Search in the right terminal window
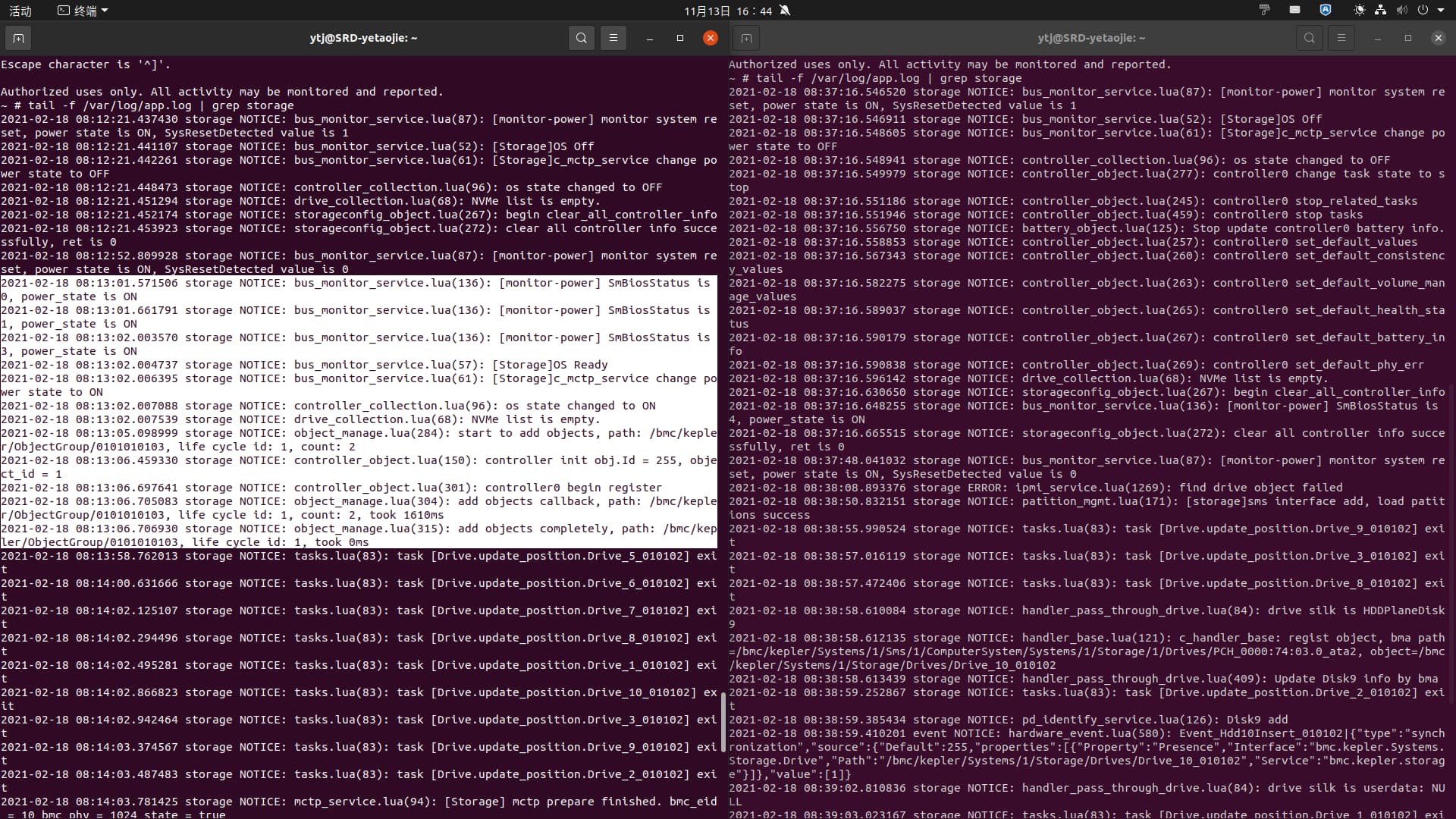1456x819 pixels. pos(1309,38)
